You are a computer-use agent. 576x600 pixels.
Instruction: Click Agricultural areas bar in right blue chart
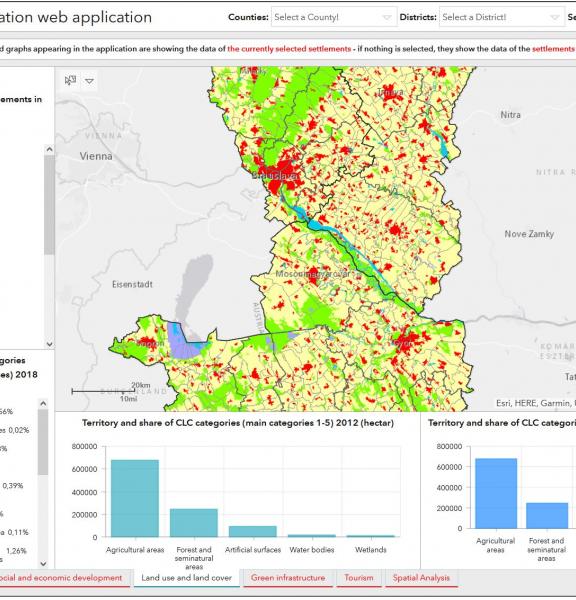[496, 493]
